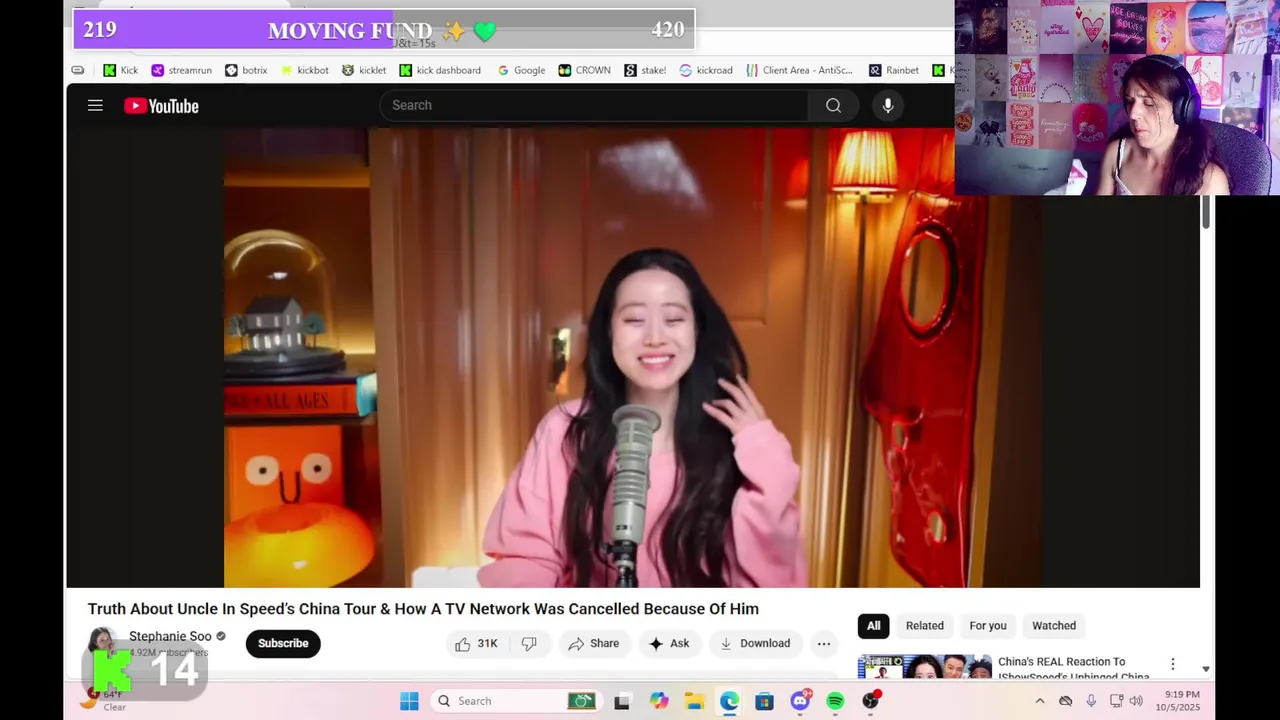Screen dimensions: 1280x720
Task: Open more actions three-dot menu under video
Action: (x=823, y=644)
